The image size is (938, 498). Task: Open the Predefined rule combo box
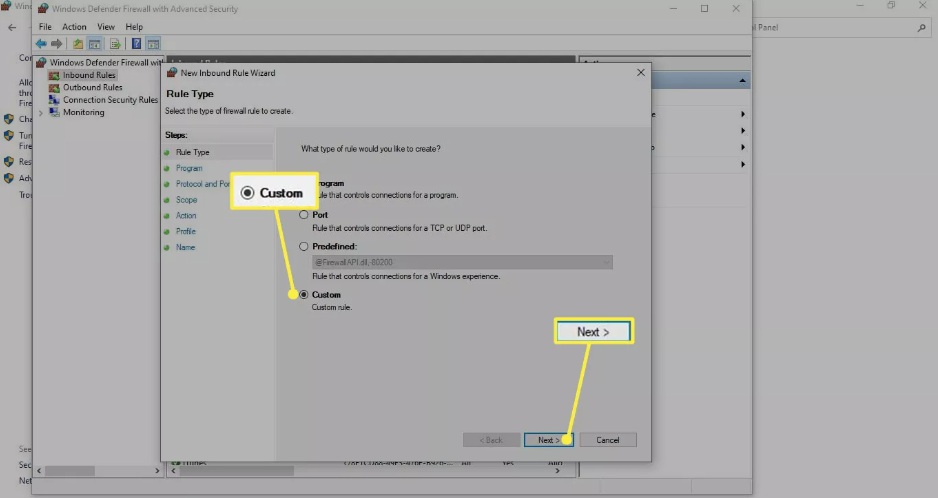pos(462,262)
